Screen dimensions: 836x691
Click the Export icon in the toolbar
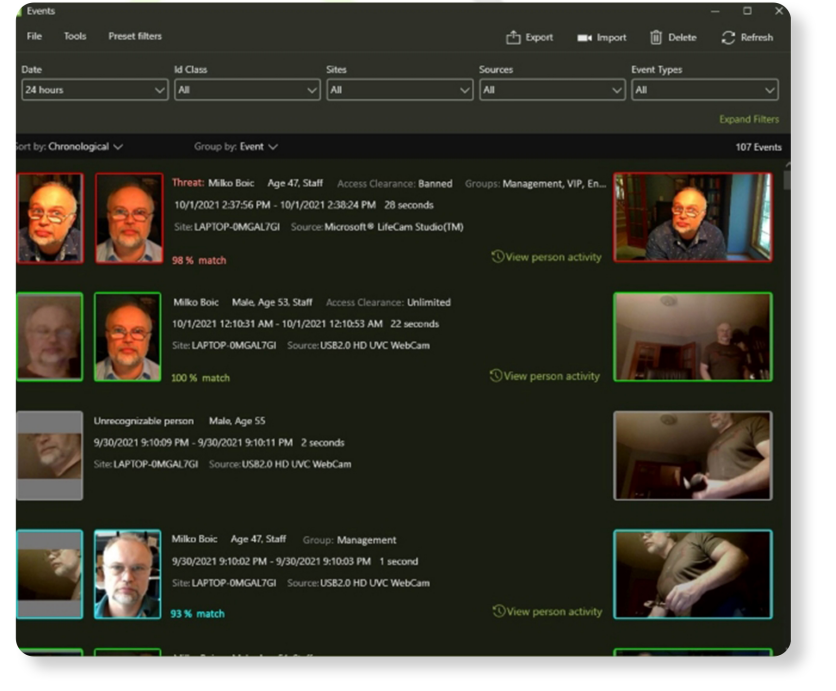tap(513, 38)
